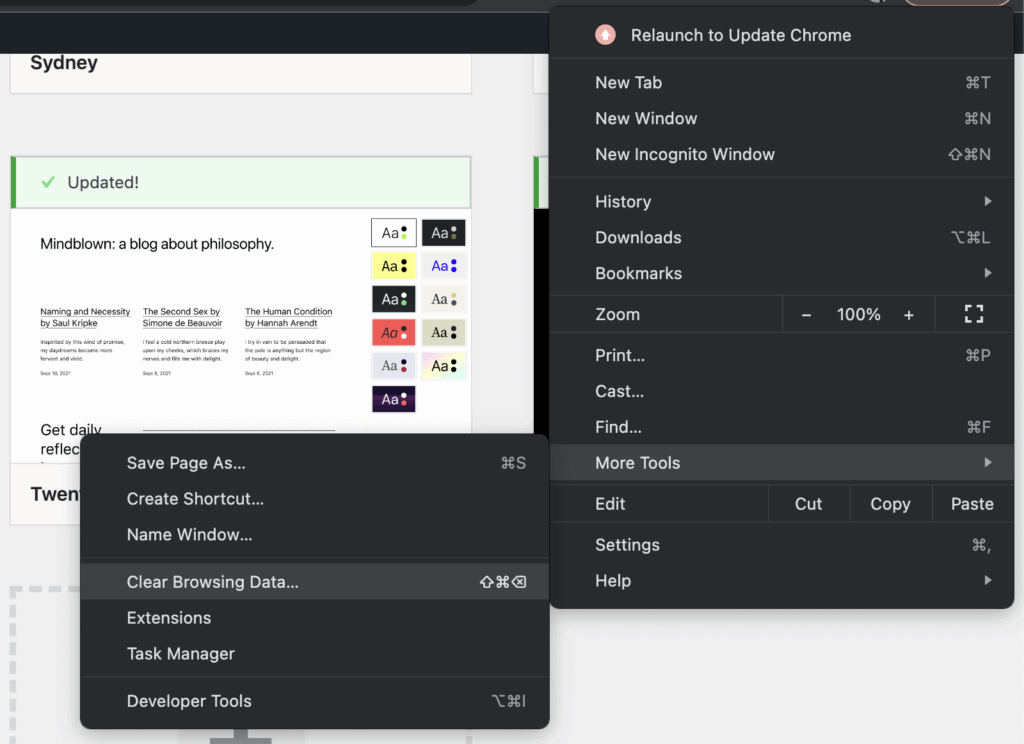
Task: Open the Naming and Necessity blog link
Action: point(85,317)
